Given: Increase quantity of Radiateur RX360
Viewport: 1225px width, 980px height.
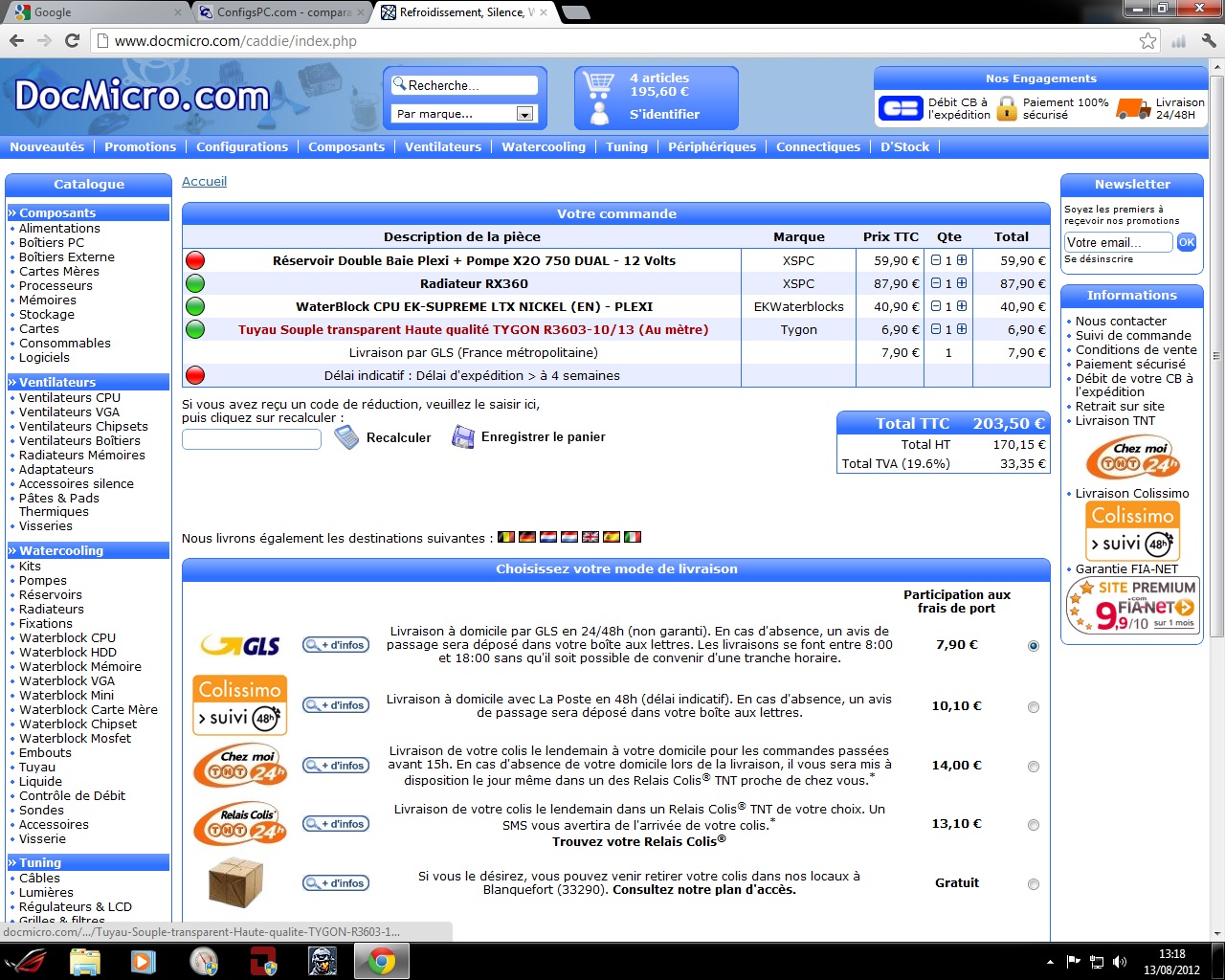Looking at the screenshot, I should [961, 283].
